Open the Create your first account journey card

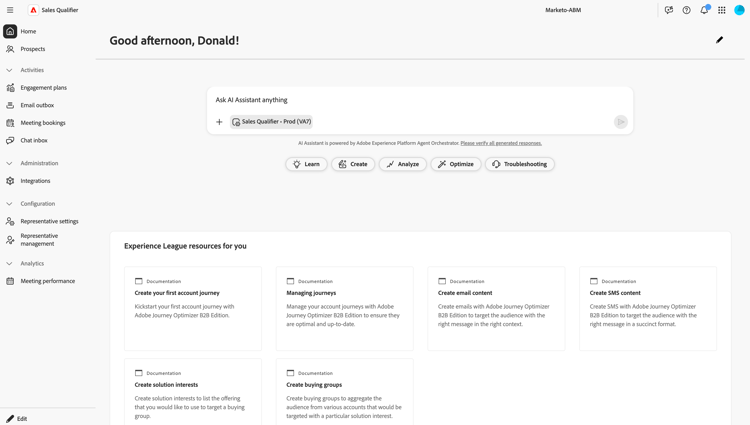point(193,308)
